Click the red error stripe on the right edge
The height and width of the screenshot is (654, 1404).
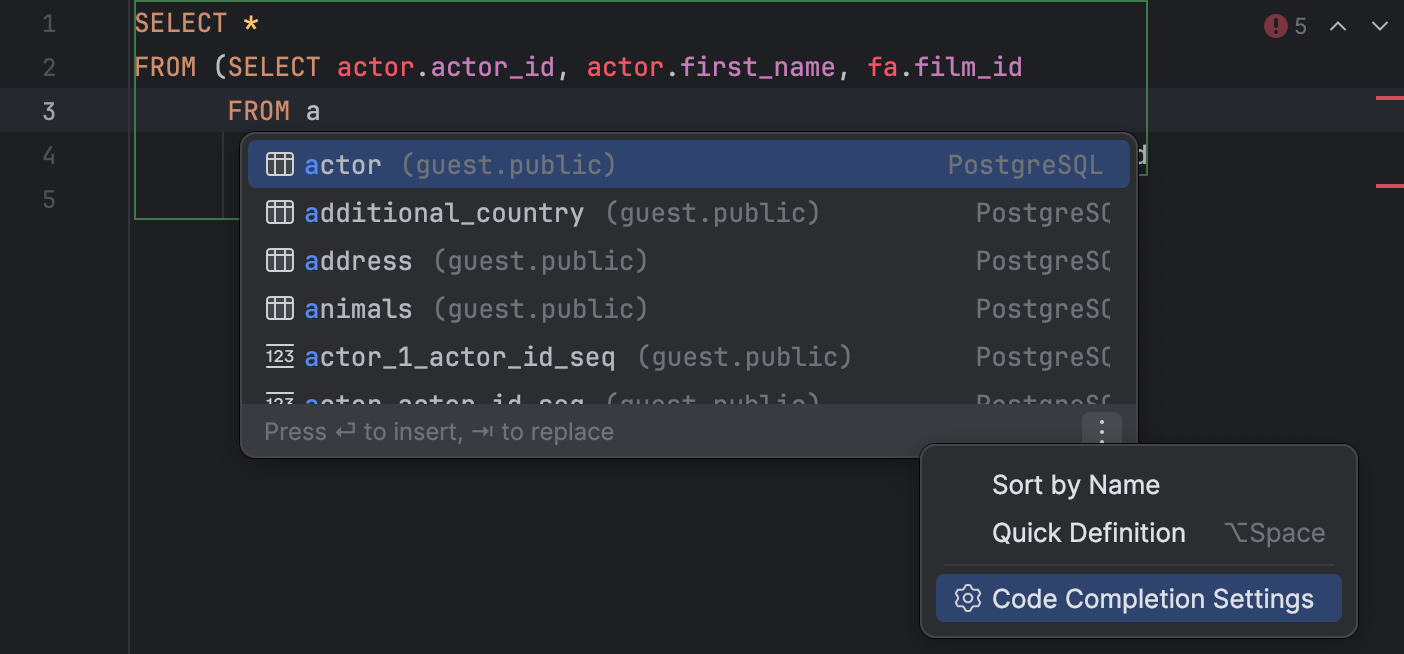click(1390, 98)
